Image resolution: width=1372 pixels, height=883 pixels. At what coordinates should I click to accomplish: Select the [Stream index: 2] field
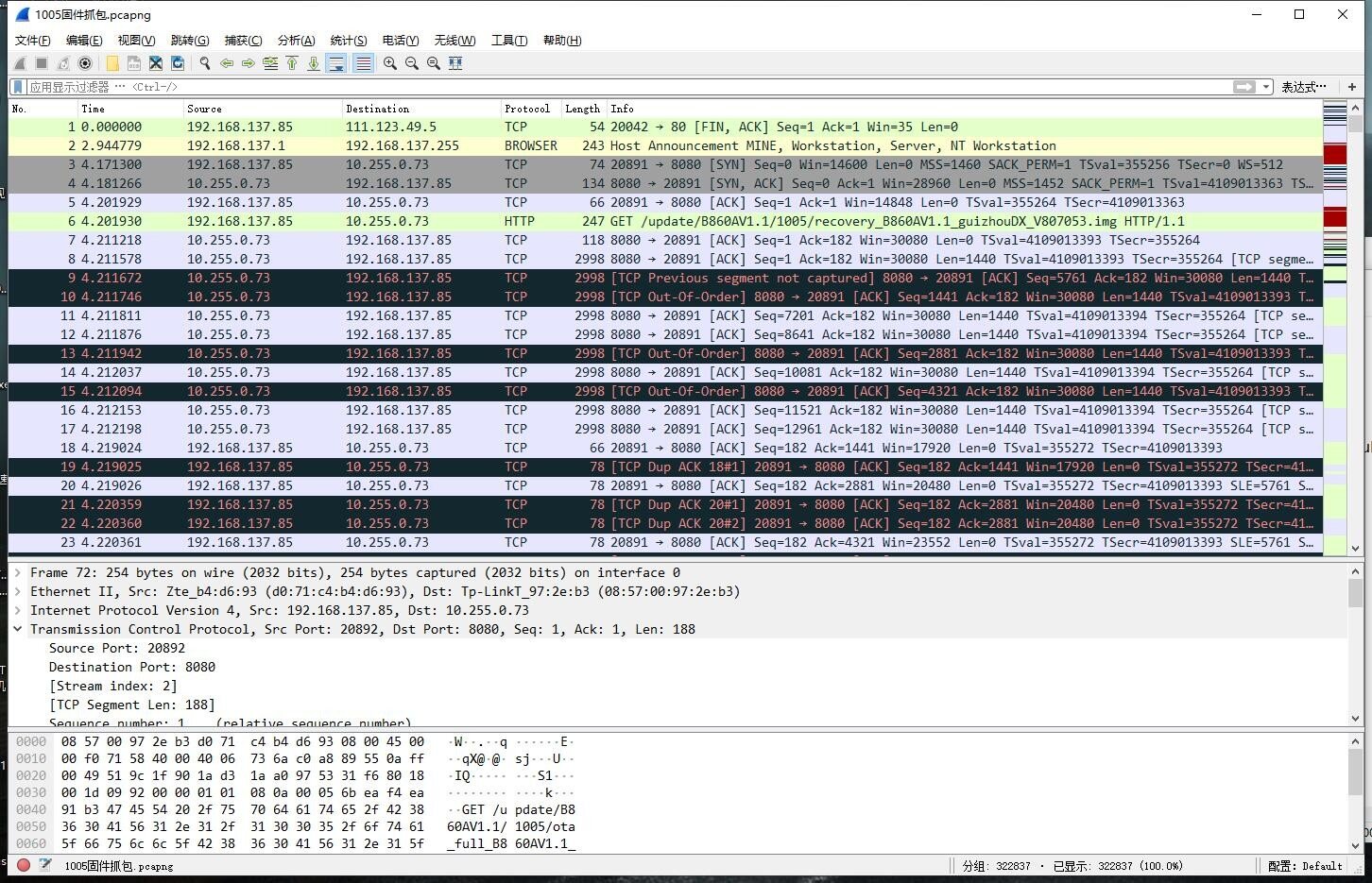coord(113,686)
